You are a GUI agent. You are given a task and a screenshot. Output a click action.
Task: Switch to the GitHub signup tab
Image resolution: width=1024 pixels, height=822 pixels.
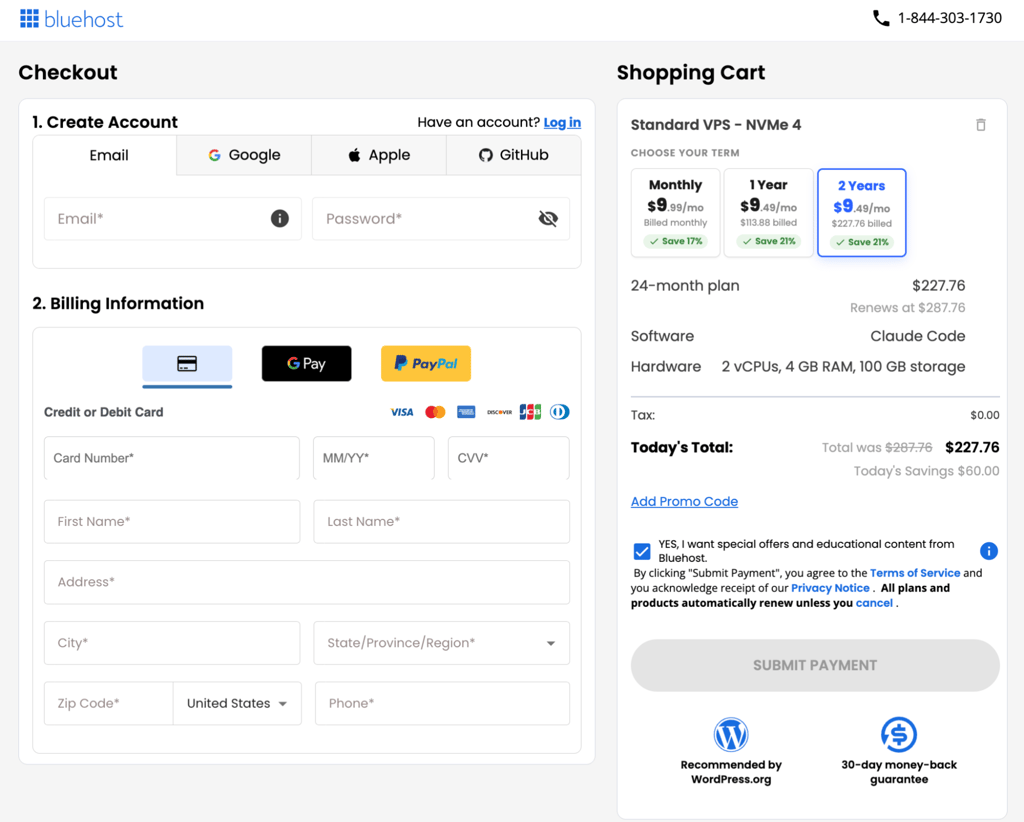(x=513, y=155)
